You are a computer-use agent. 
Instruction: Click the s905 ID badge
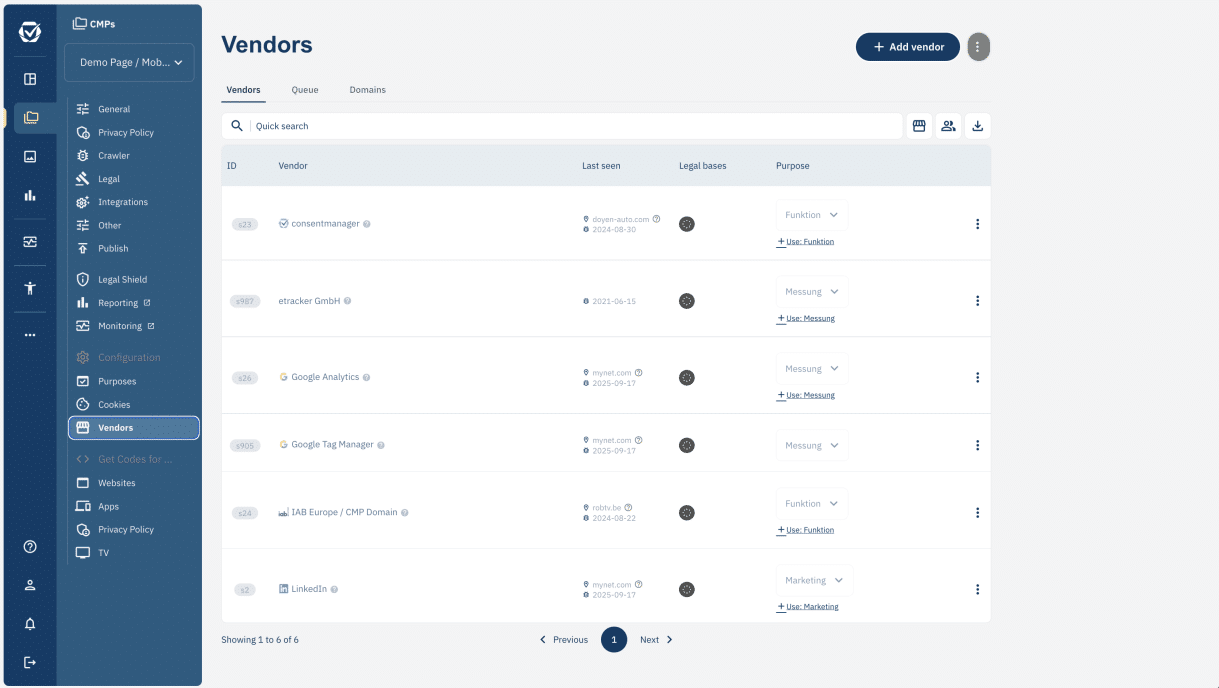[244, 446]
